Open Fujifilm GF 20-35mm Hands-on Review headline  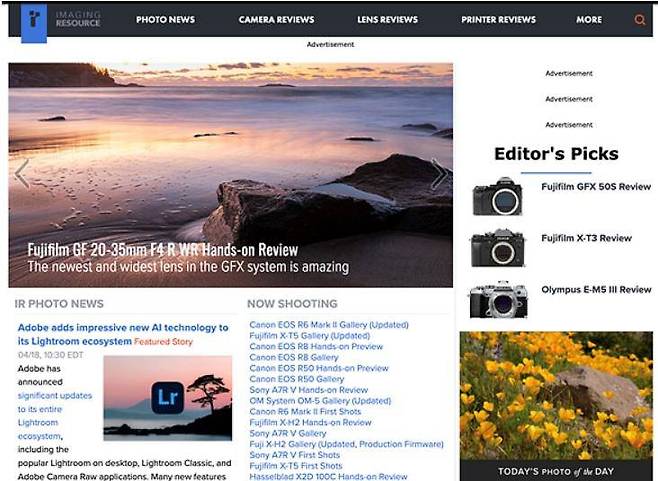click(x=163, y=250)
